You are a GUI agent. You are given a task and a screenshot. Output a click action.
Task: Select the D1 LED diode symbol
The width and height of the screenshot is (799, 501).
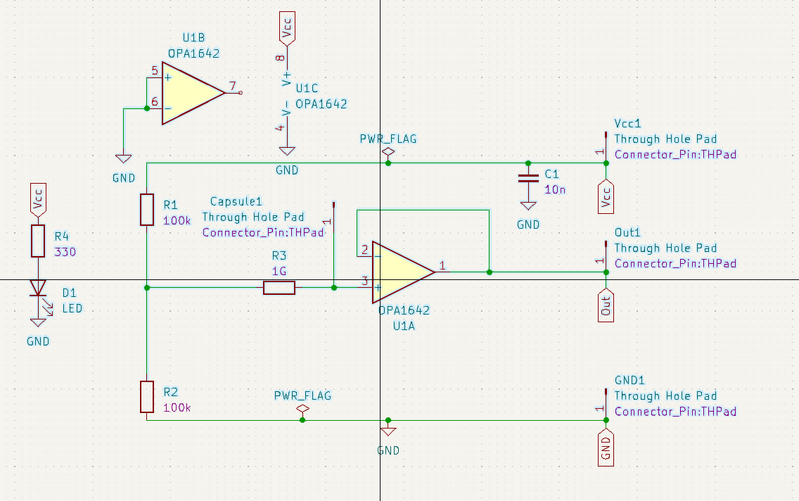coord(38,290)
